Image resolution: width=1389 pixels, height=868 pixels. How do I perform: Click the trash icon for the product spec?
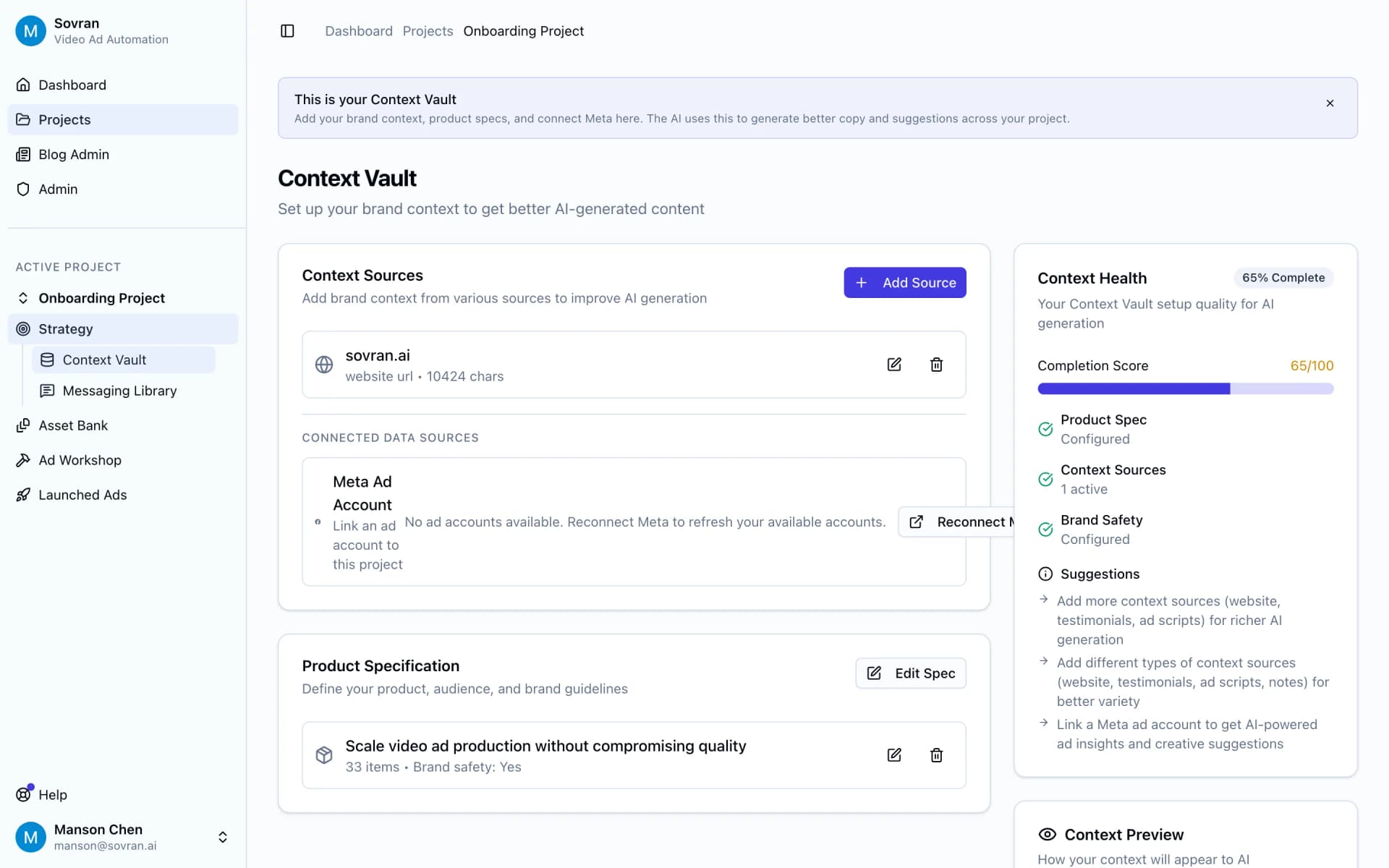click(x=936, y=755)
